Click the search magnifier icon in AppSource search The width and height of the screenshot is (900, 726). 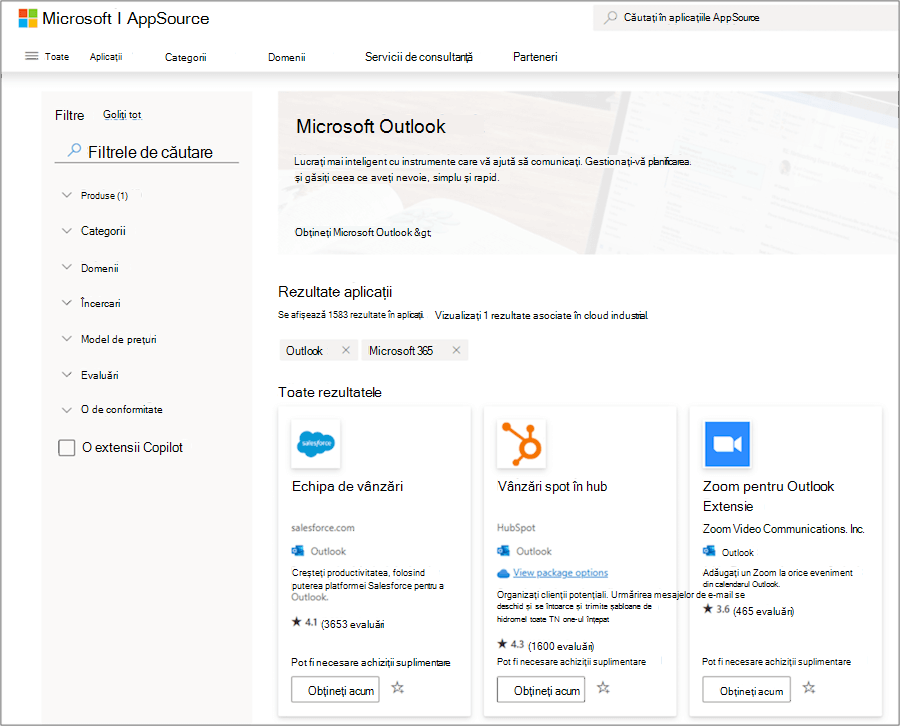[611, 17]
